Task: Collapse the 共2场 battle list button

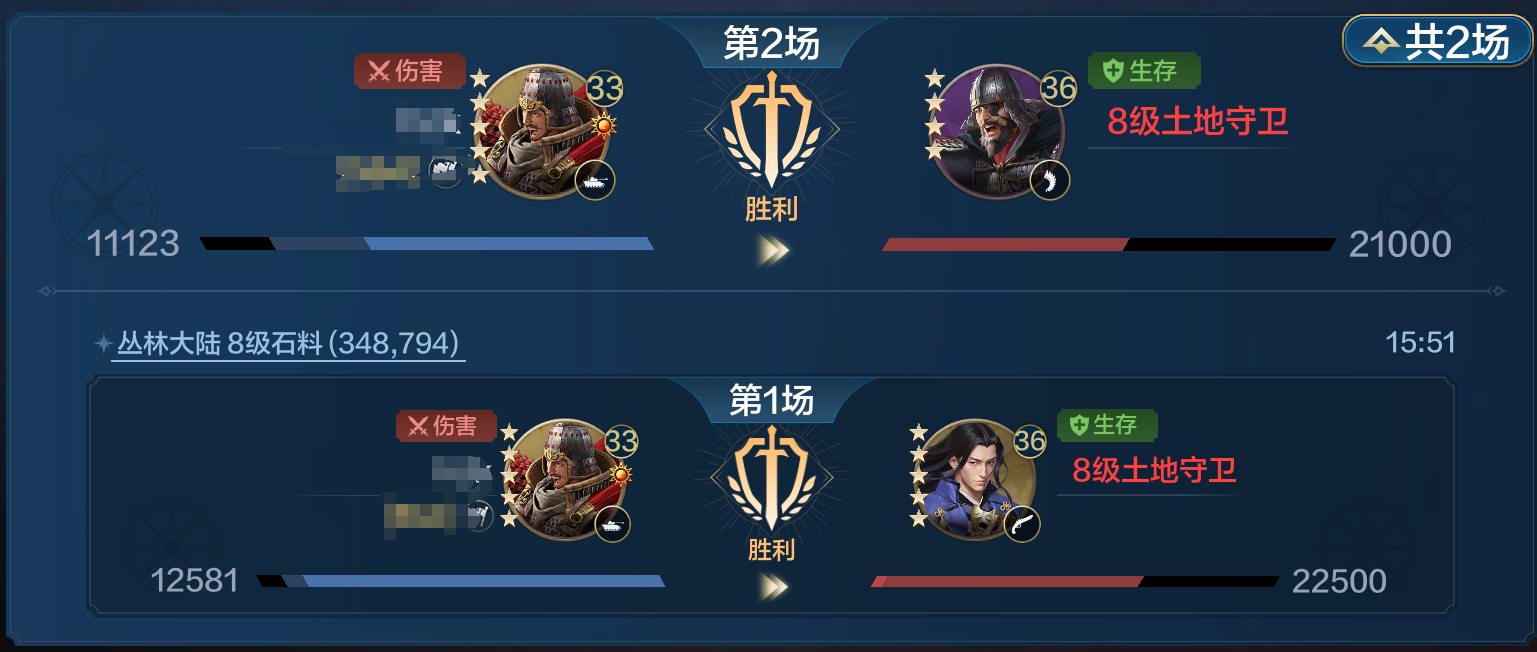Action: [1437, 42]
